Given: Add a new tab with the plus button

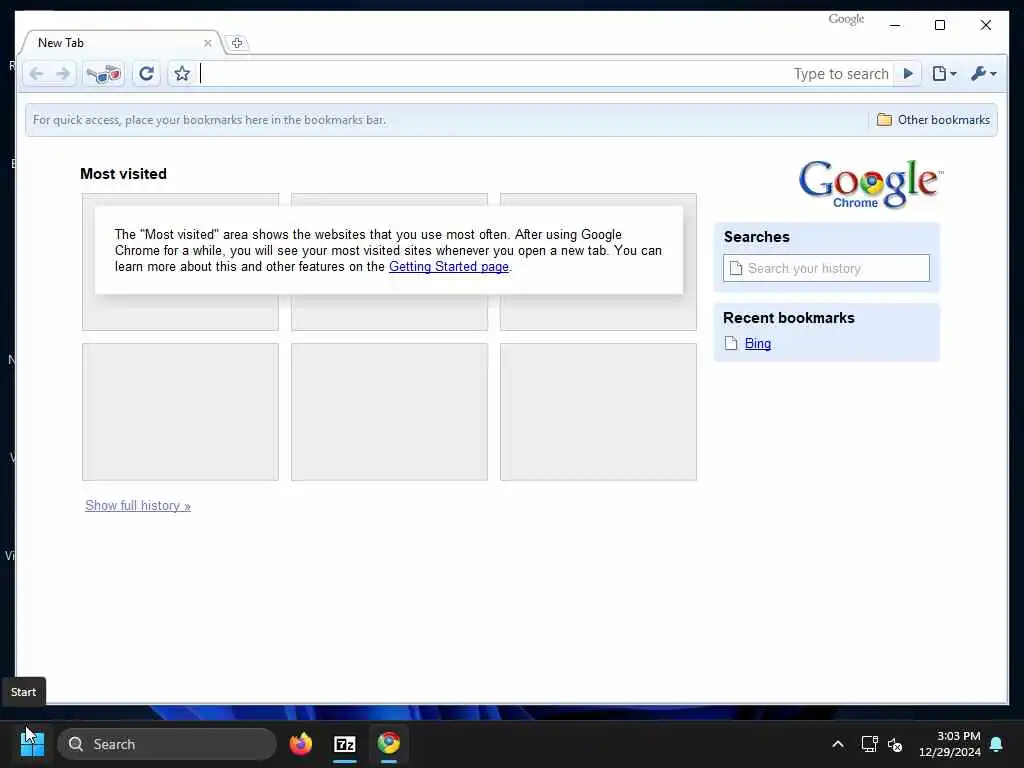Looking at the screenshot, I should [237, 43].
